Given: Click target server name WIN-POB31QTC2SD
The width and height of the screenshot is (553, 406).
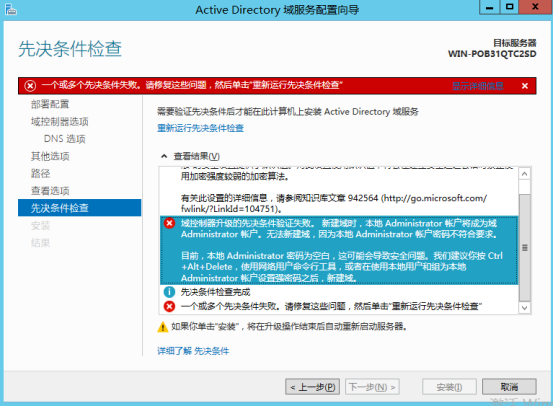Looking at the screenshot, I should (x=492, y=54).
